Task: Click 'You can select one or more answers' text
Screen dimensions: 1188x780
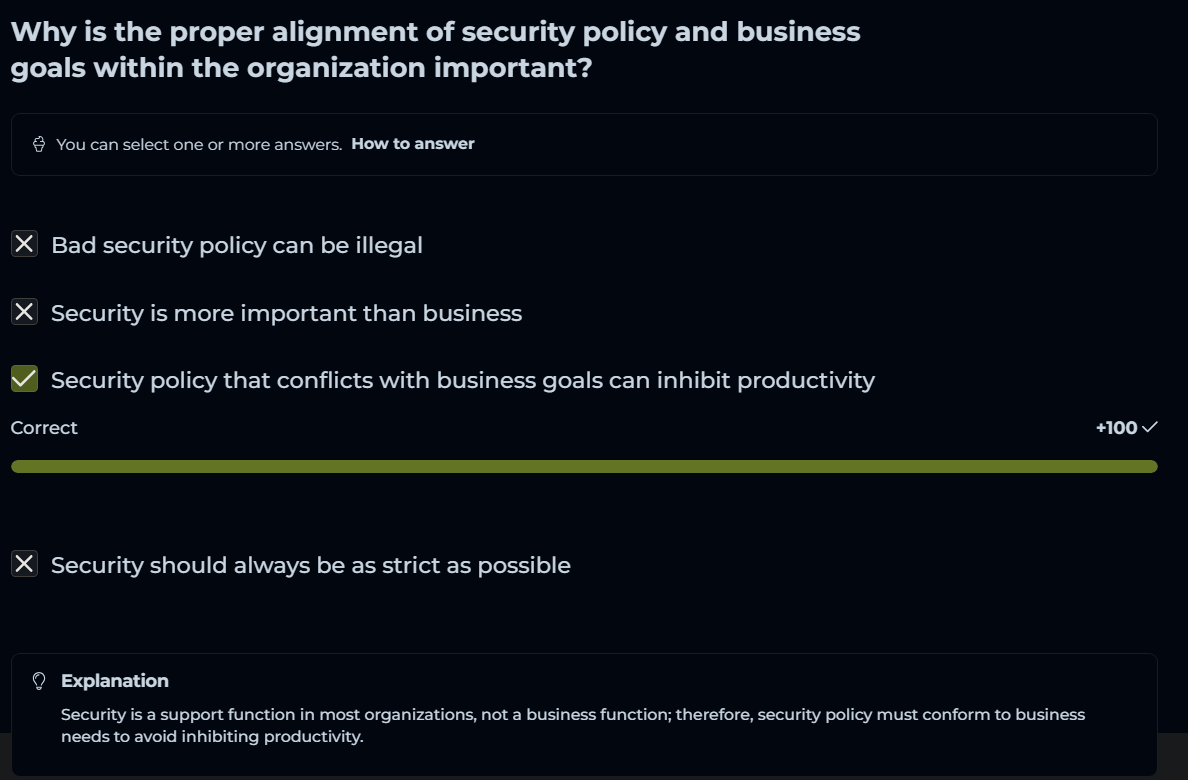Action: (x=199, y=144)
